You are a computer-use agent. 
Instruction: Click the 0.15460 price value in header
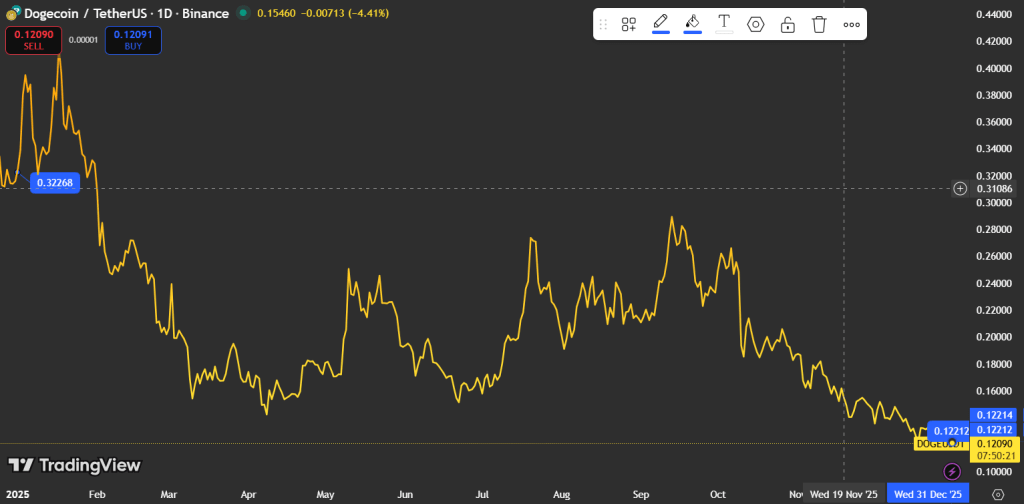tap(274, 13)
